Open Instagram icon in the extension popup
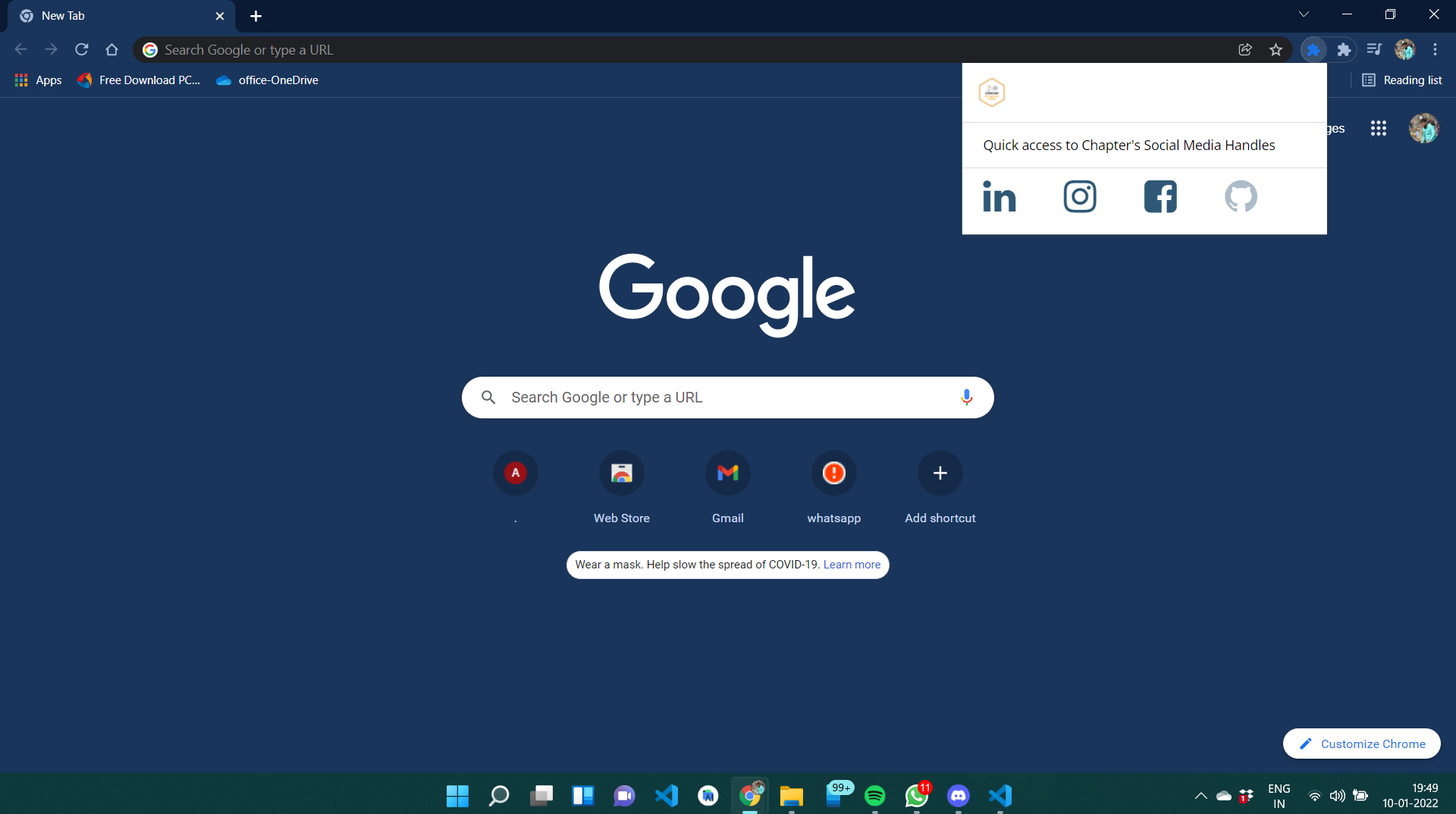The width and height of the screenshot is (1456, 814). coord(1080,197)
